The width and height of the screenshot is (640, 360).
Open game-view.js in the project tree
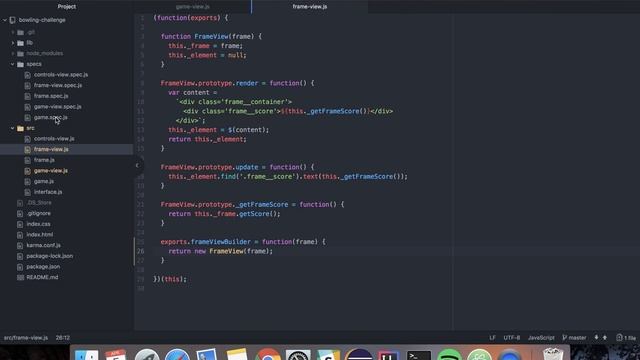pos(51,171)
